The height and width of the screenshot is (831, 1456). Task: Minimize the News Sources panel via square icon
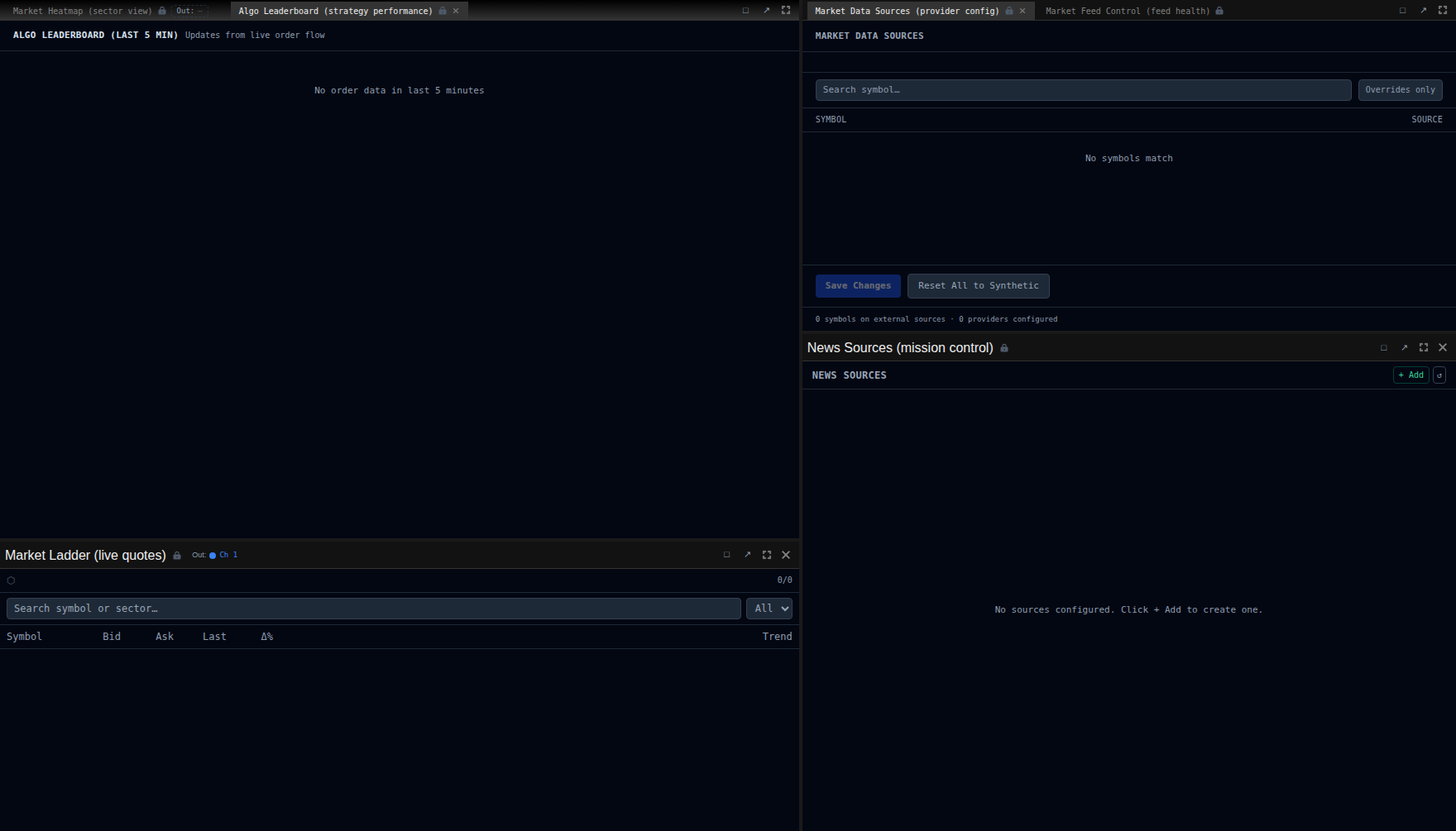[x=1384, y=348]
